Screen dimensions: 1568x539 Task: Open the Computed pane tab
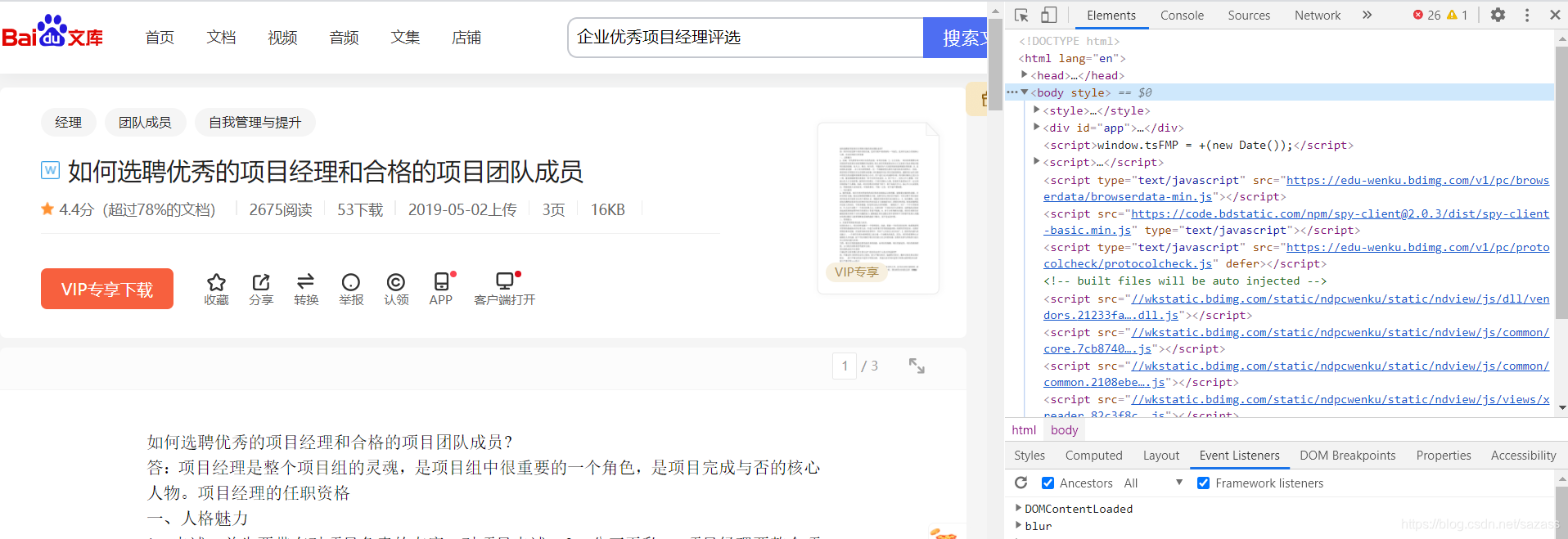click(1093, 456)
